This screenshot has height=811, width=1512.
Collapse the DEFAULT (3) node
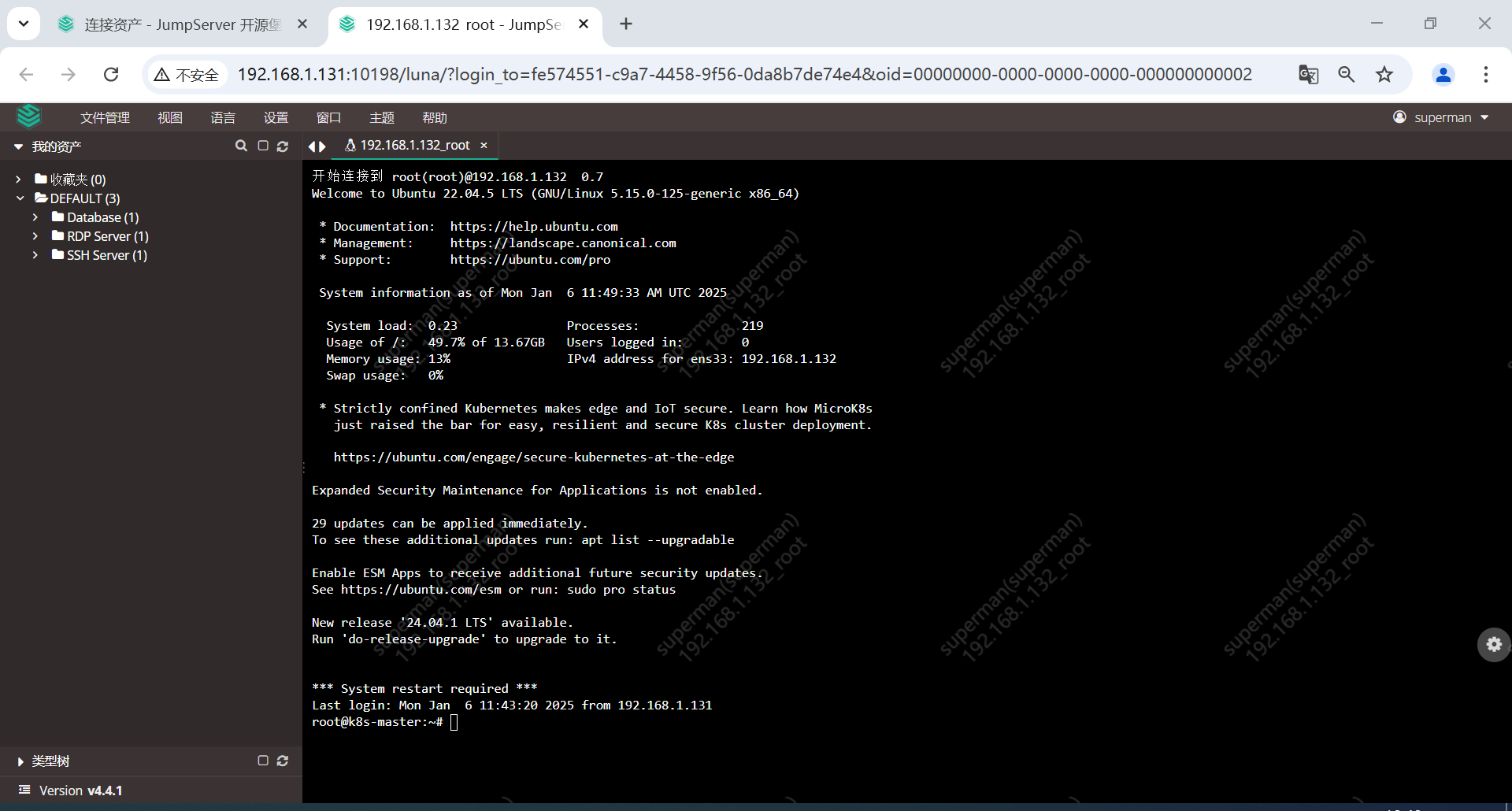click(20, 198)
